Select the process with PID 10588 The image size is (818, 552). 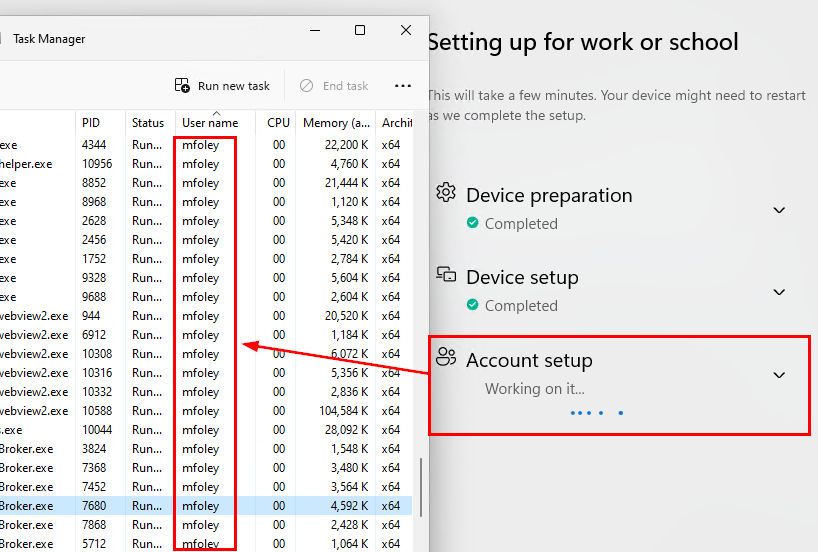tap(200, 411)
